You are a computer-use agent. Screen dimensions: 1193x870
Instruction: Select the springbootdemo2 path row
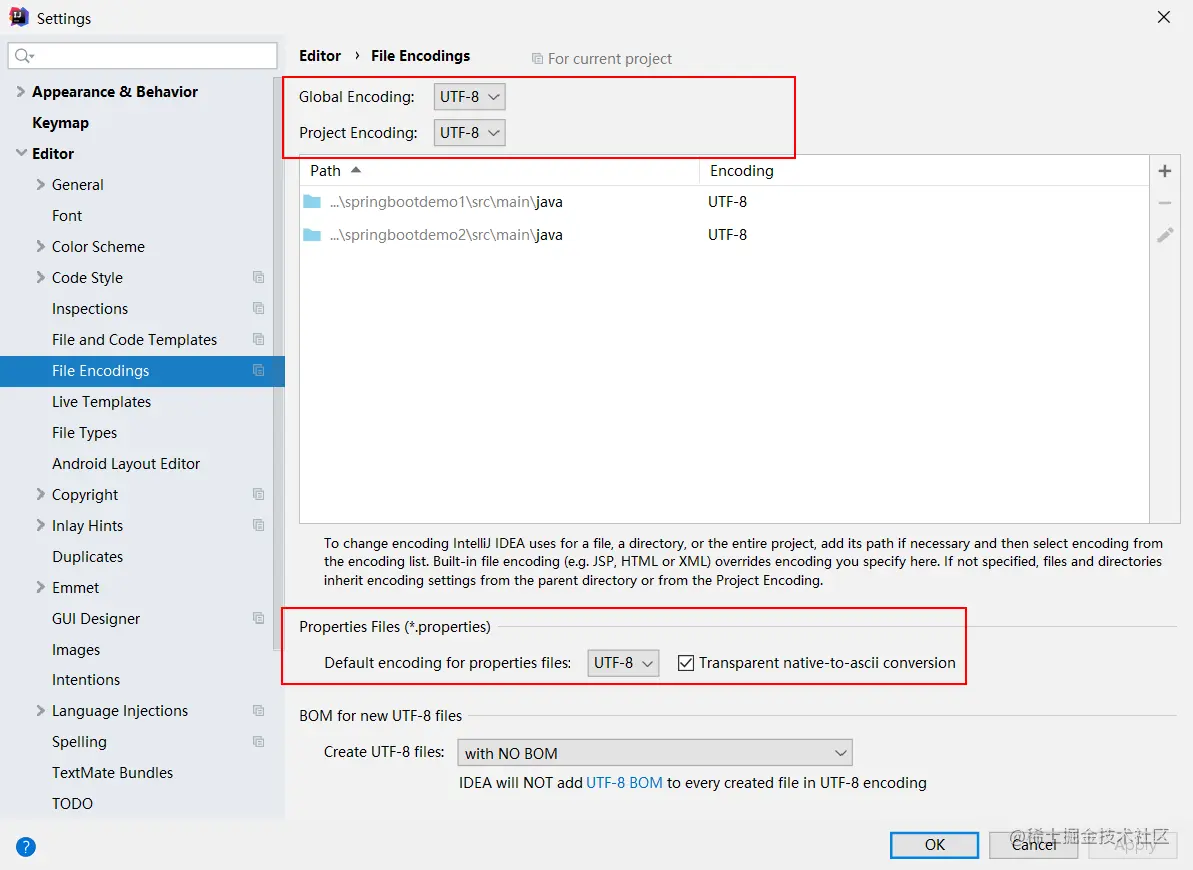click(x=724, y=234)
